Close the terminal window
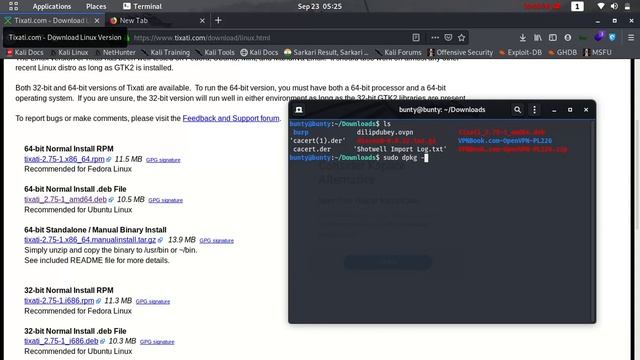 tap(586, 110)
